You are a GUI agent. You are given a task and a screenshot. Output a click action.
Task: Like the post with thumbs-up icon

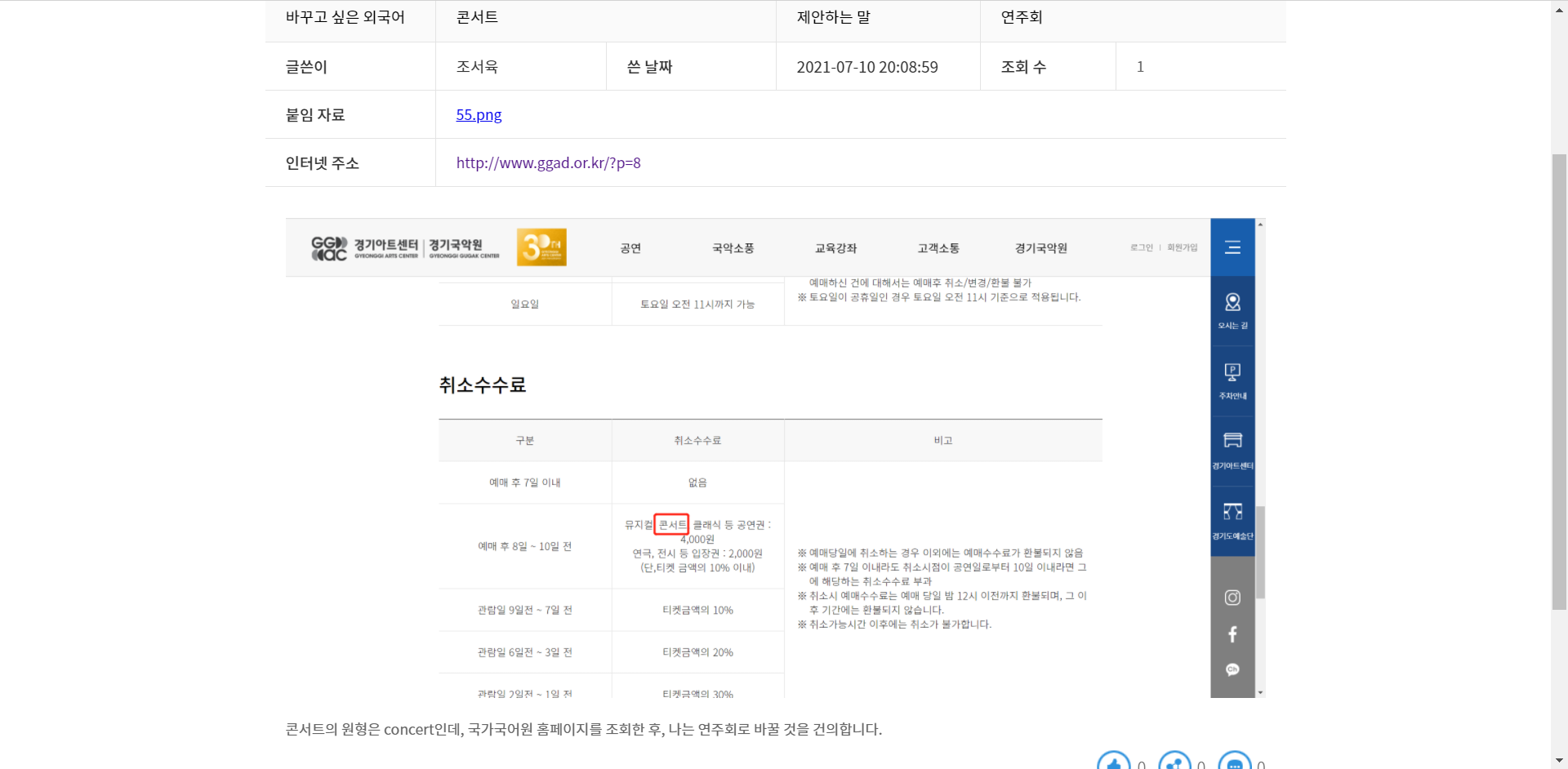[x=1114, y=762]
